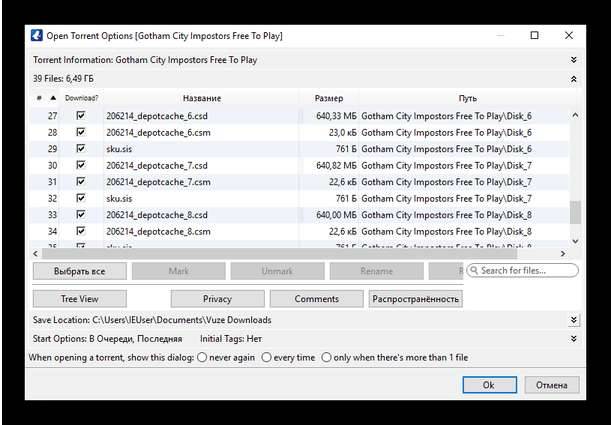Toggle download checkbox for 206214_depotcache_8.csm
The height and width of the screenshot is (425, 611).
pyautogui.click(x=81, y=231)
